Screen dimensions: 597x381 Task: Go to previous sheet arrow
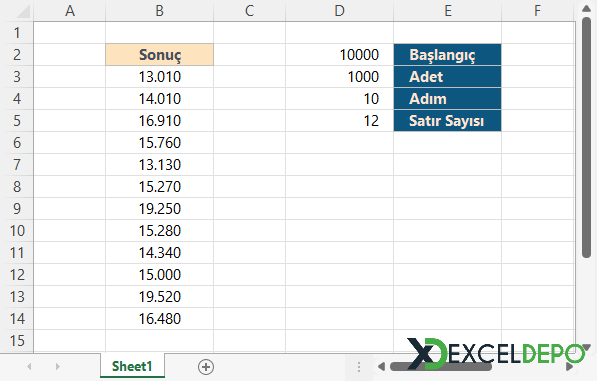pyautogui.click(x=29, y=367)
